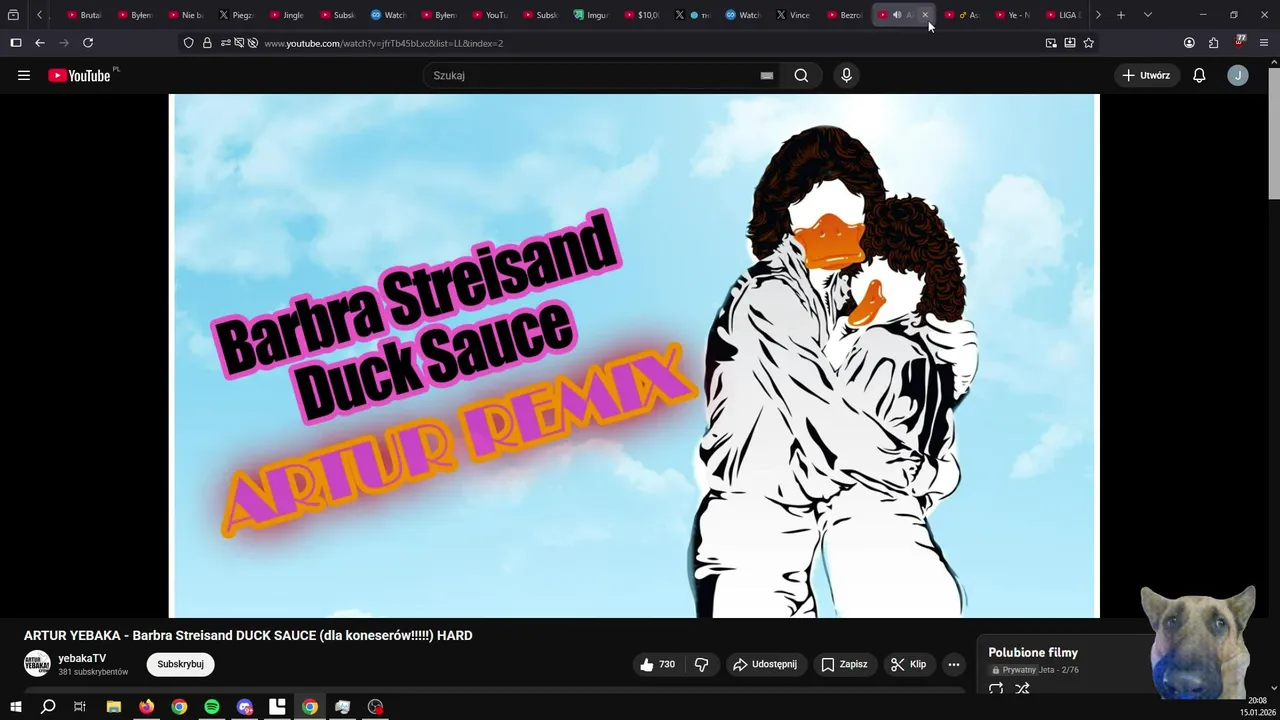Open Task View on taskbar
This screenshot has height=720, width=1280.
click(x=80, y=707)
